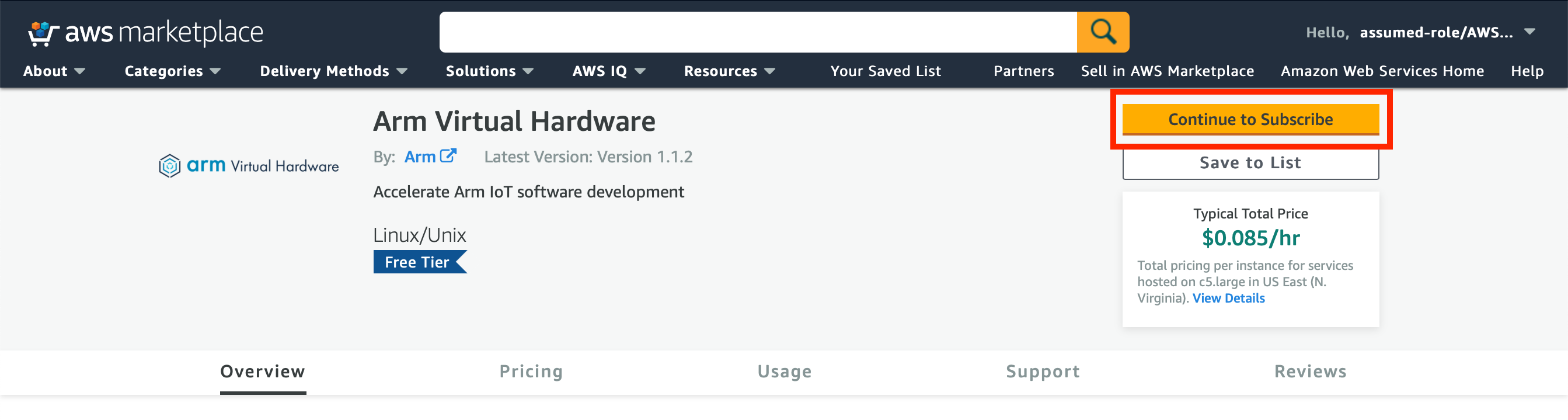The width and height of the screenshot is (1568, 420).
Task: Click the Linux/Unix platform label
Action: [419, 235]
